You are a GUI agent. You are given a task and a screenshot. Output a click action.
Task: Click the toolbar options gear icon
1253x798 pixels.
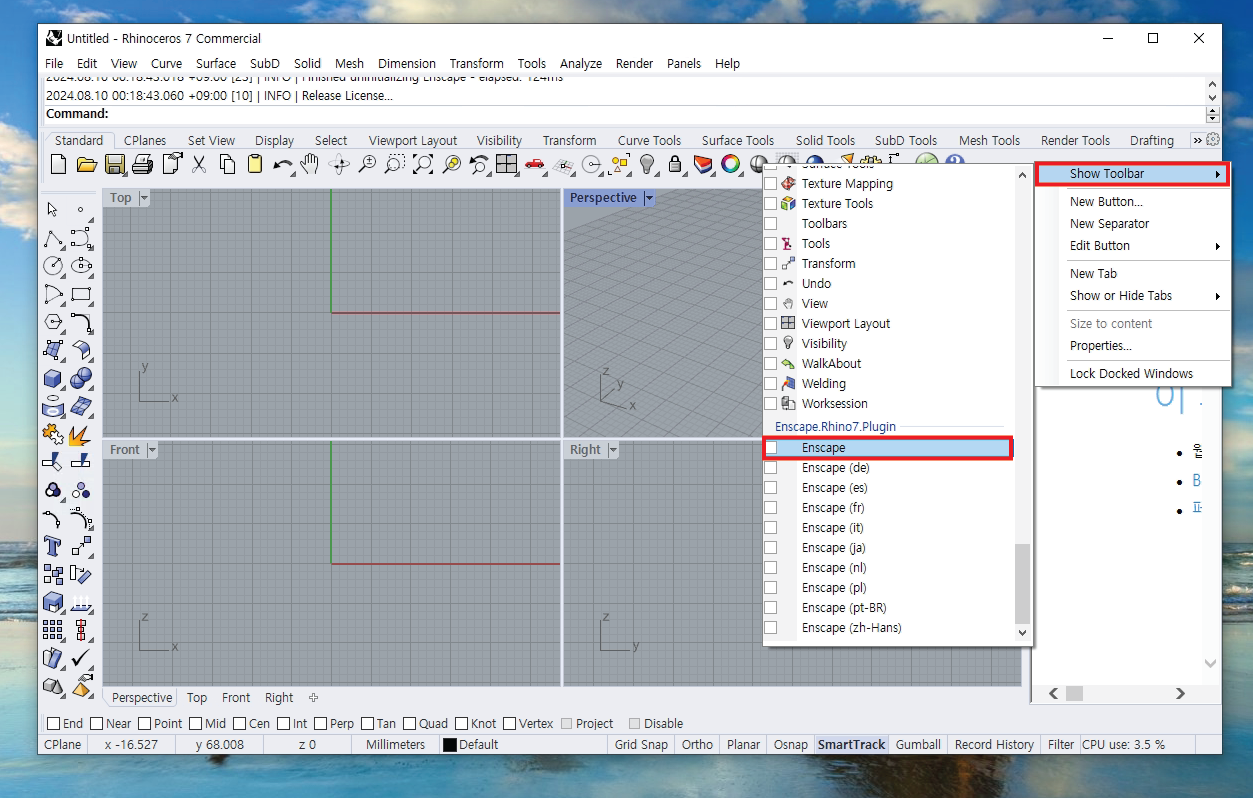[1213, 140]
